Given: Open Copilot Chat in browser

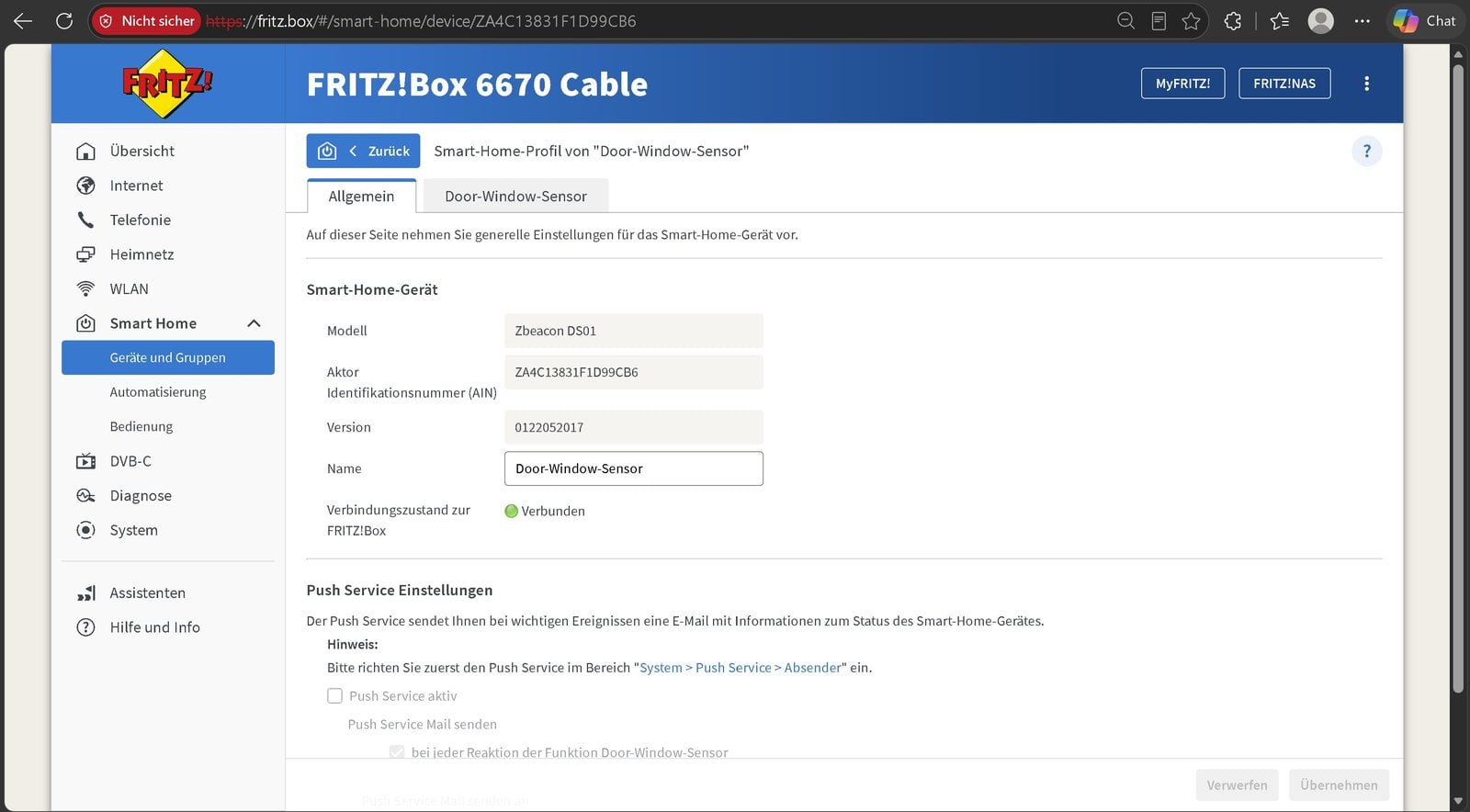Looking at the screenshot, I should tap(1425, 21).
